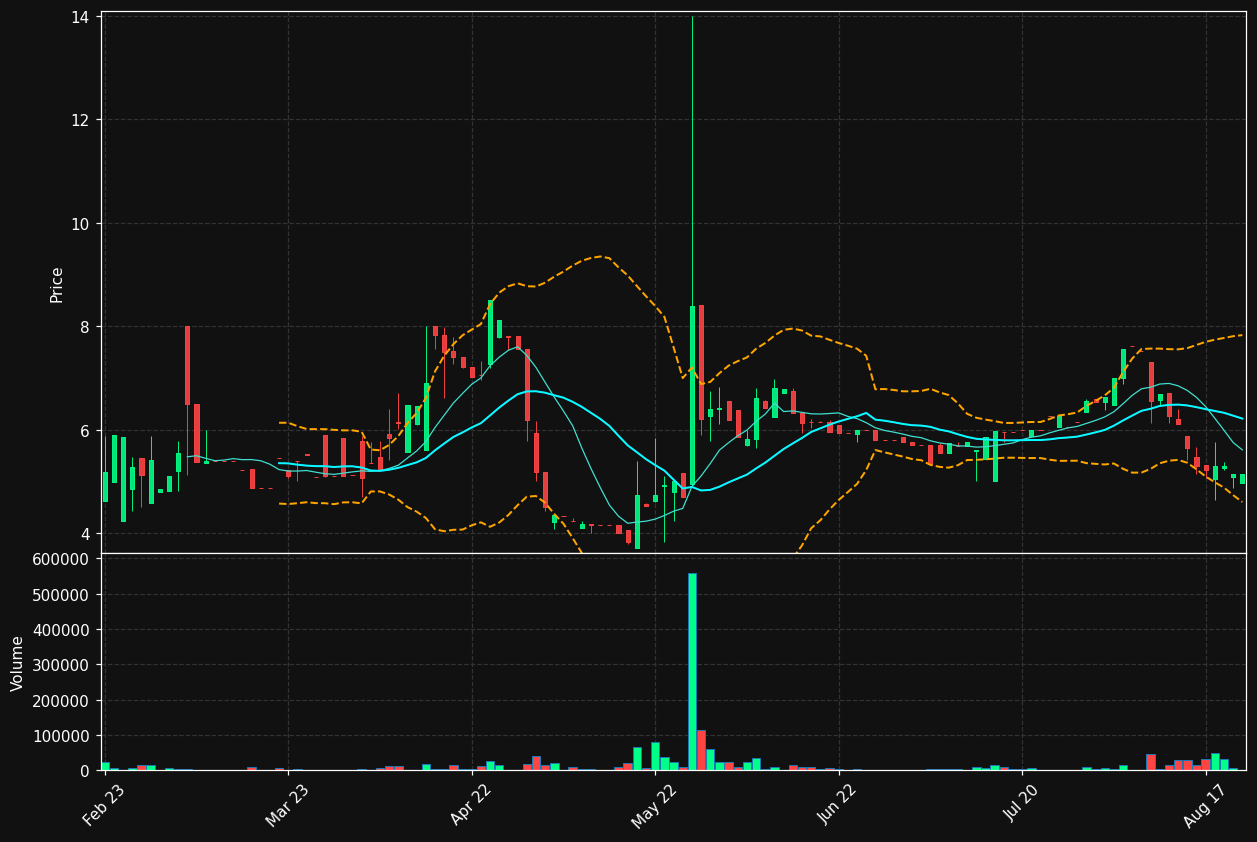1257x842 pixels.
Task: Click the volume axis value 200000
Action: (x=62, y=701)
